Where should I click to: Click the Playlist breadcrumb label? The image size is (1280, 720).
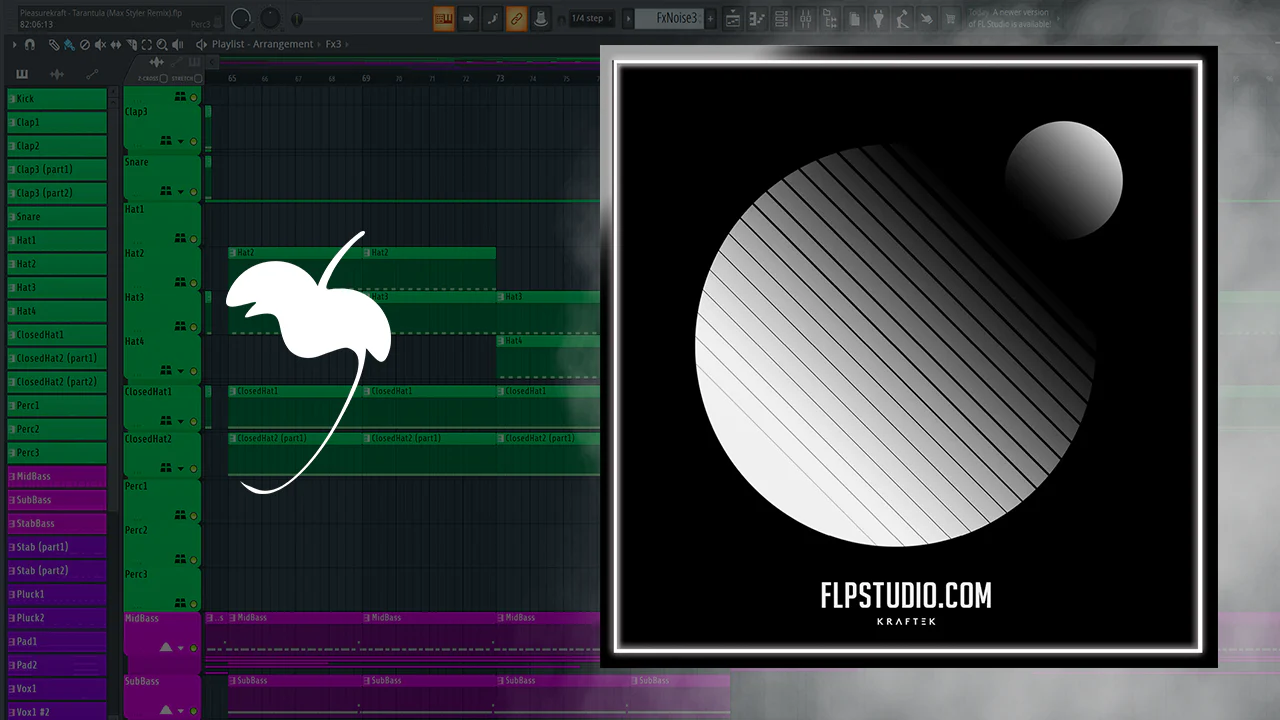pyautogui.click(x=227, y=44)
